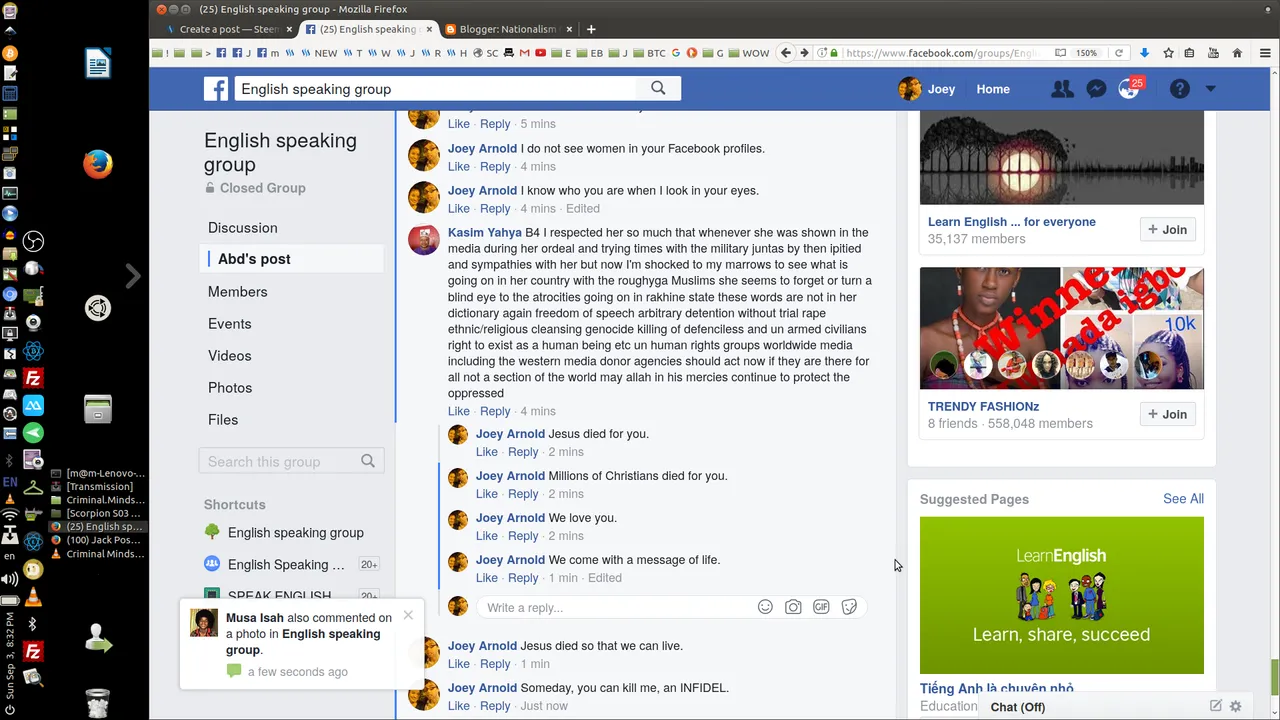Viewport: 1280px width, 720px height.
Task: Close the Musa Isah notification popup
Action: pyautogui.click(x=408, y=615)
